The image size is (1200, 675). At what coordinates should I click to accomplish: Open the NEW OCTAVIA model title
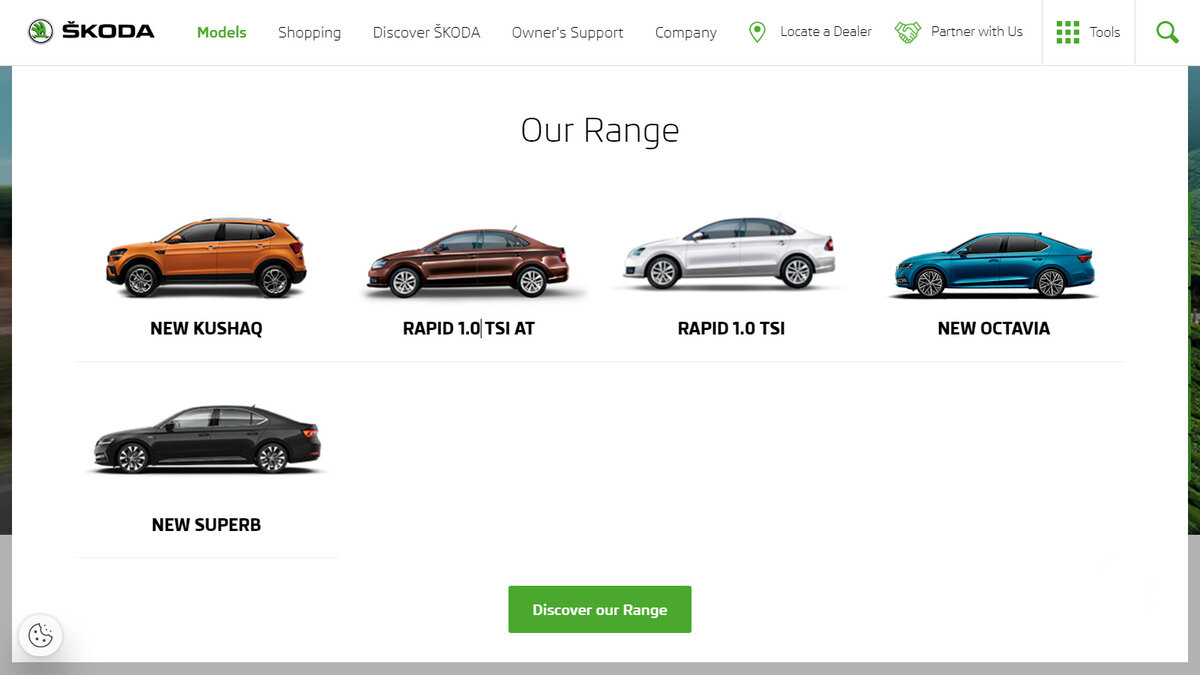994,328
